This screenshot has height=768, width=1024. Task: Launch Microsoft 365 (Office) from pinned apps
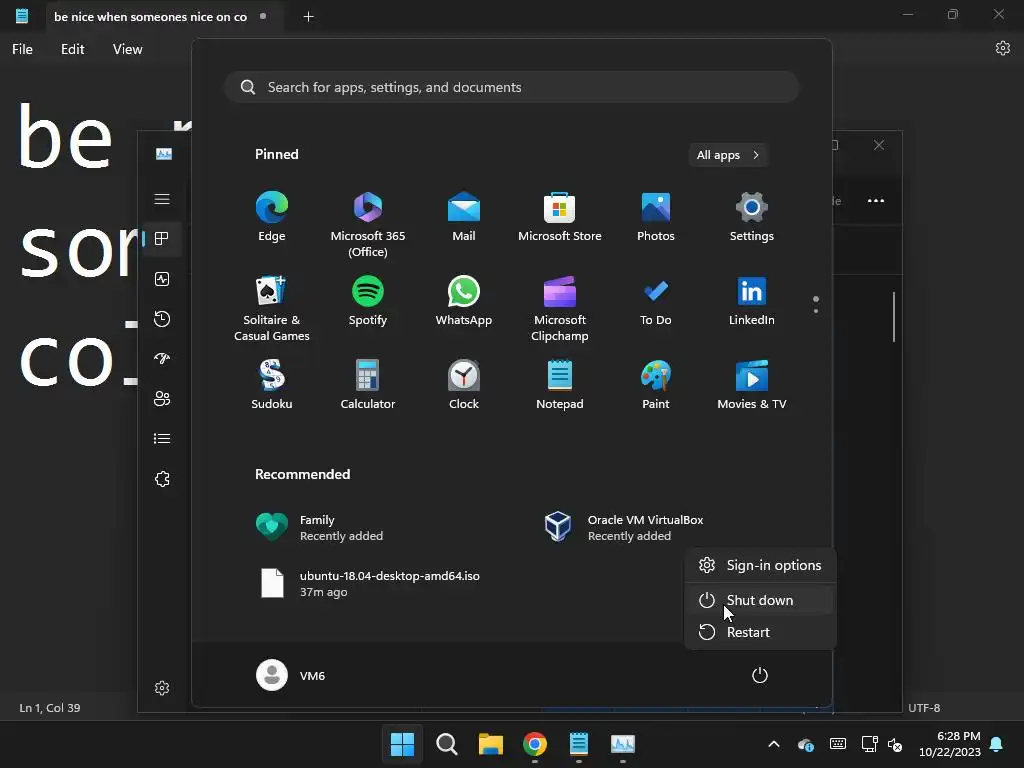click(368, 225)
